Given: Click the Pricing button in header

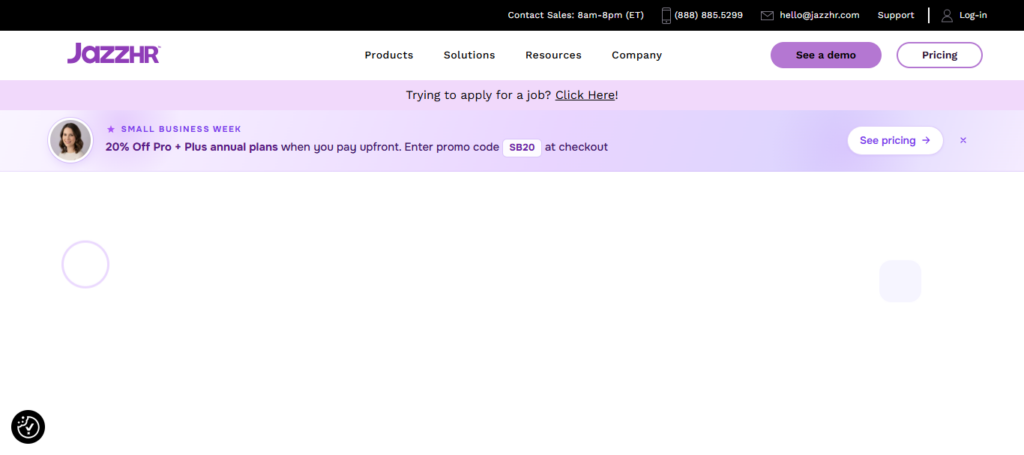Looking at the screenshot, I should [x=939, y=55].
